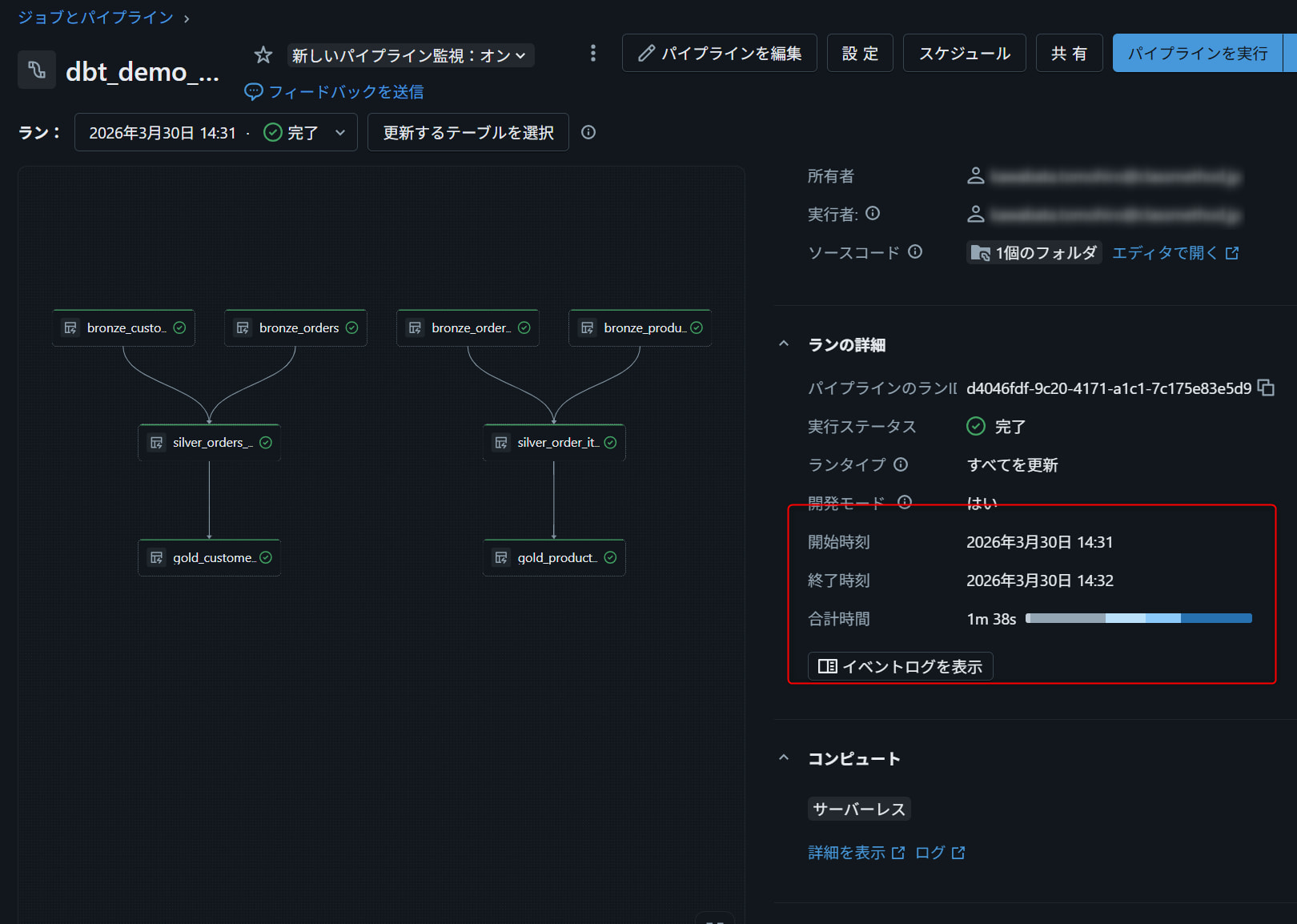Select the gold_product graph node

(x=554, y=557)
